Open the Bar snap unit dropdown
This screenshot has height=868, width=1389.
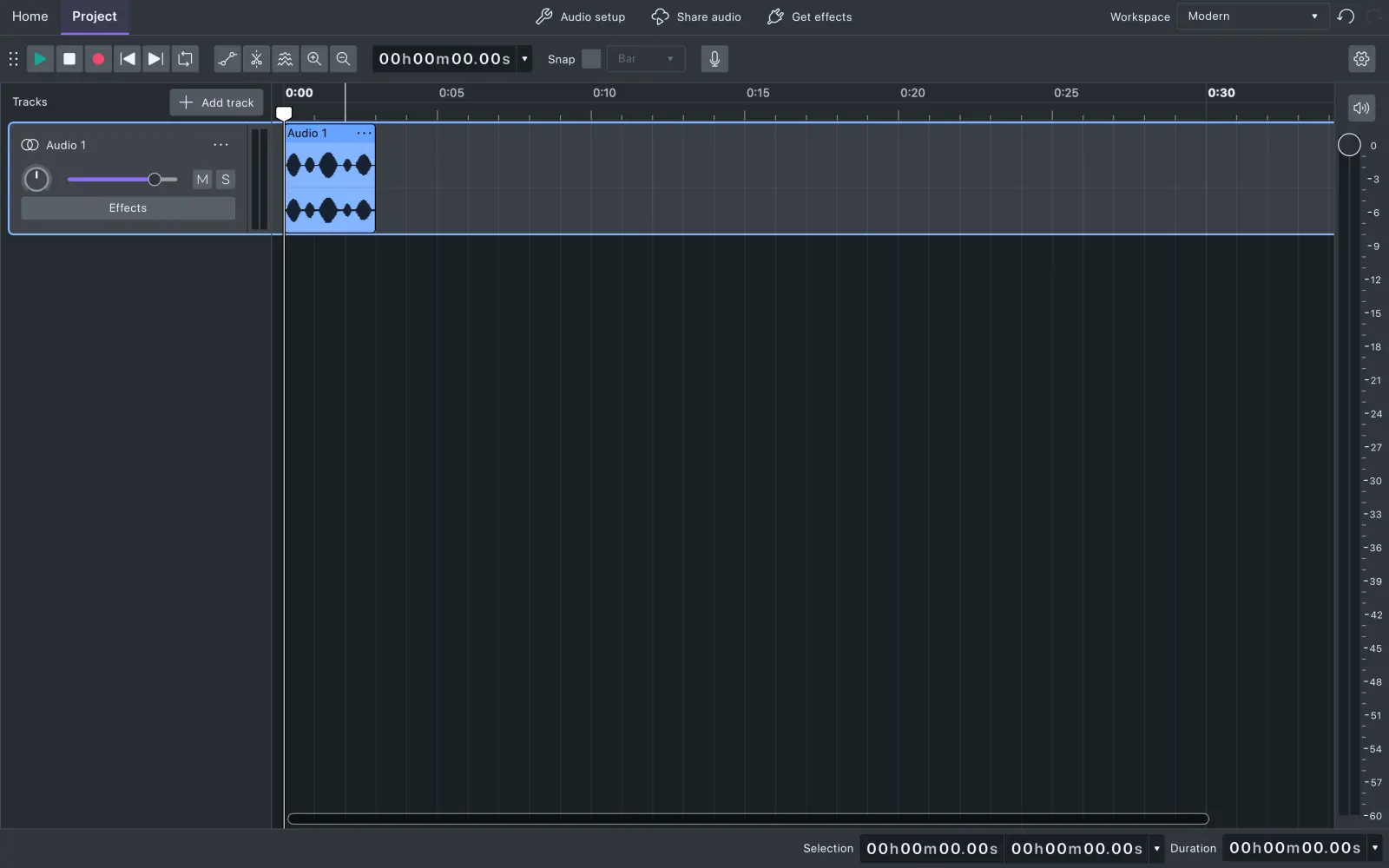(x=645, y=59)
